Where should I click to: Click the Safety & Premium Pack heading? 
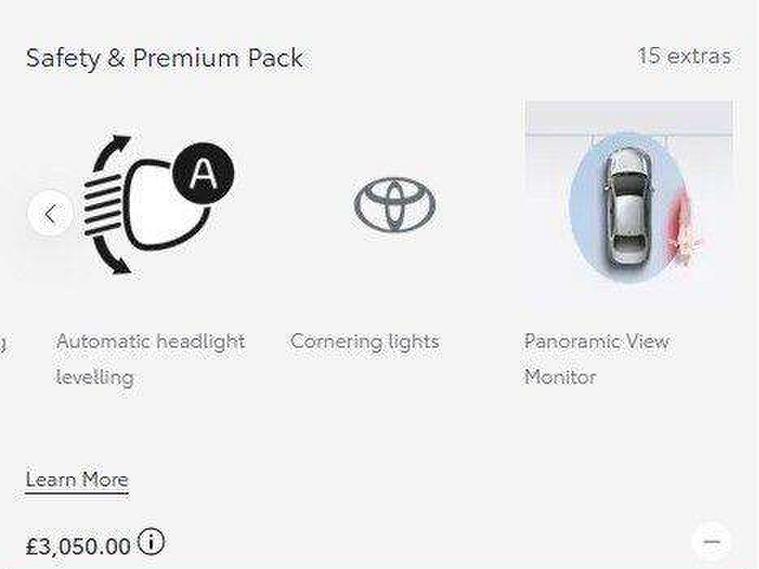coord(165,59)
